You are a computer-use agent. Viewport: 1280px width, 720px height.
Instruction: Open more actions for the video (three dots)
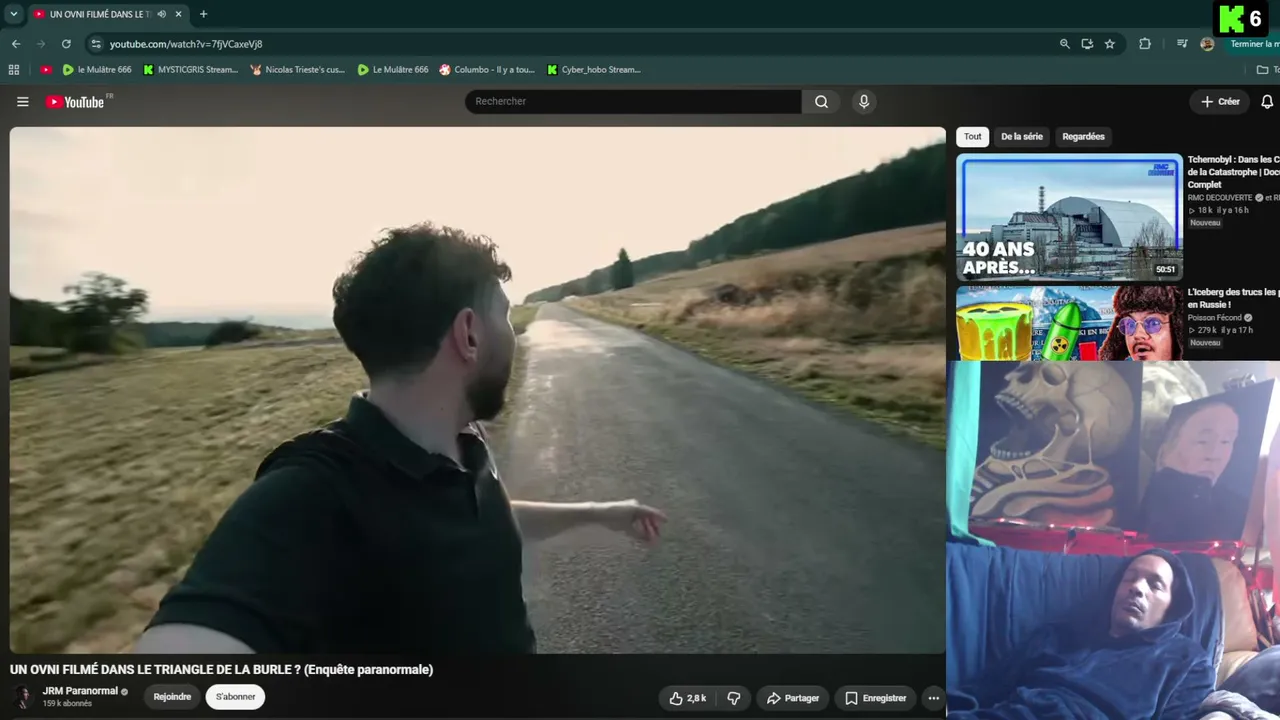pos(933,698)
